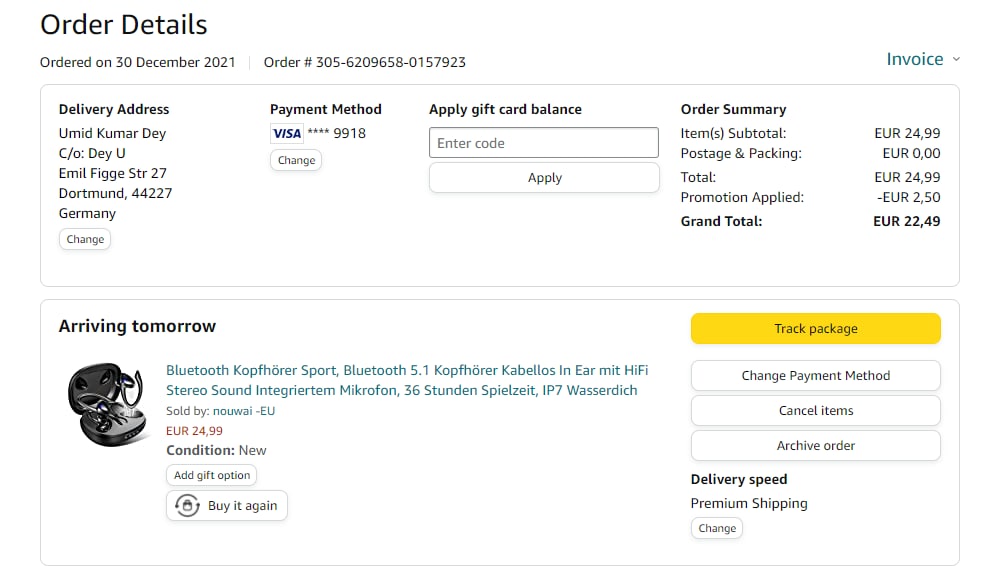The width and height of the screenshot is (996, 580).
Task: Open the Invoice menu link
Action: (x=914, y=59)
